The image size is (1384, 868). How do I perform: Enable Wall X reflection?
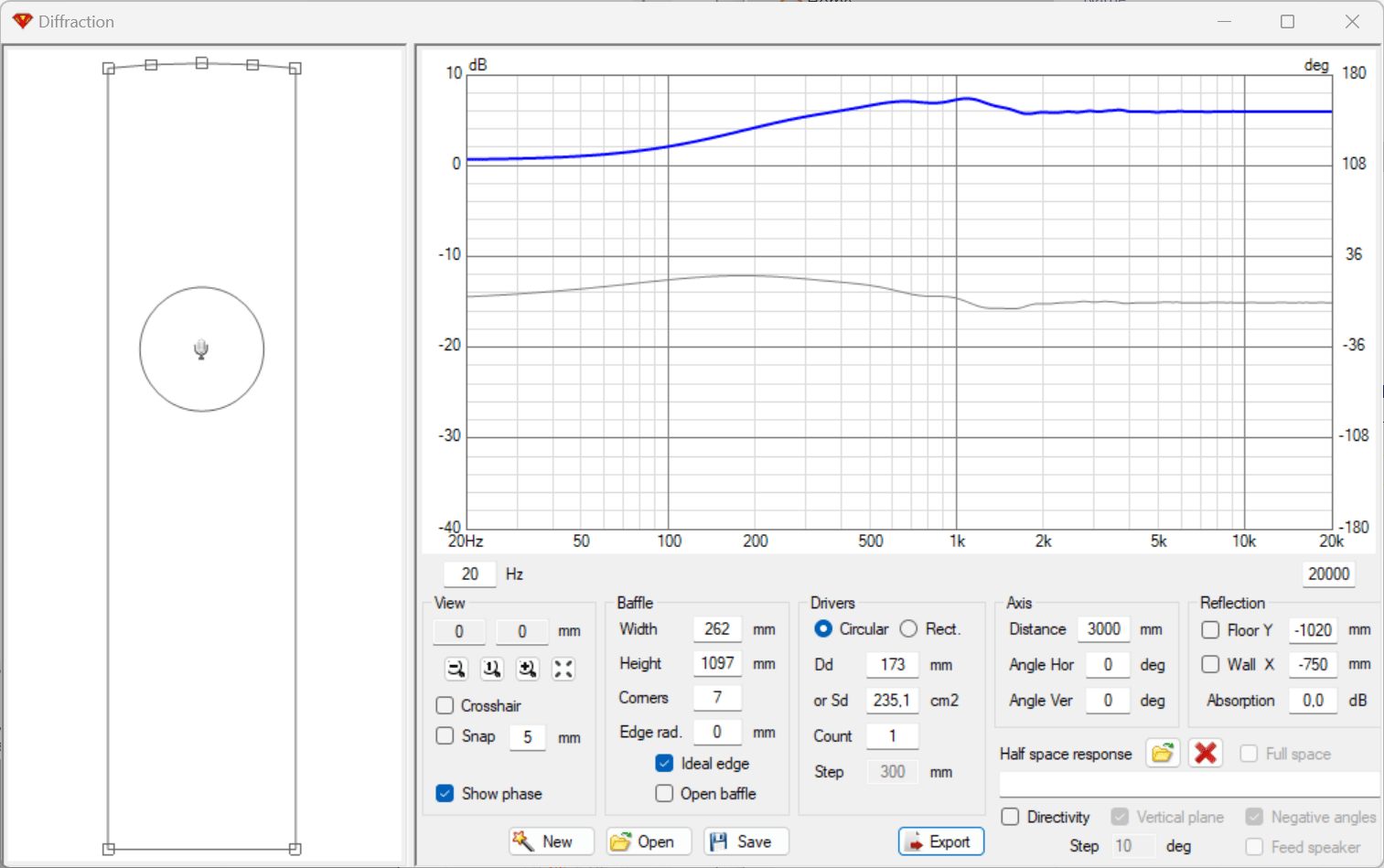pyautogui.click(x=1210, y=664)
